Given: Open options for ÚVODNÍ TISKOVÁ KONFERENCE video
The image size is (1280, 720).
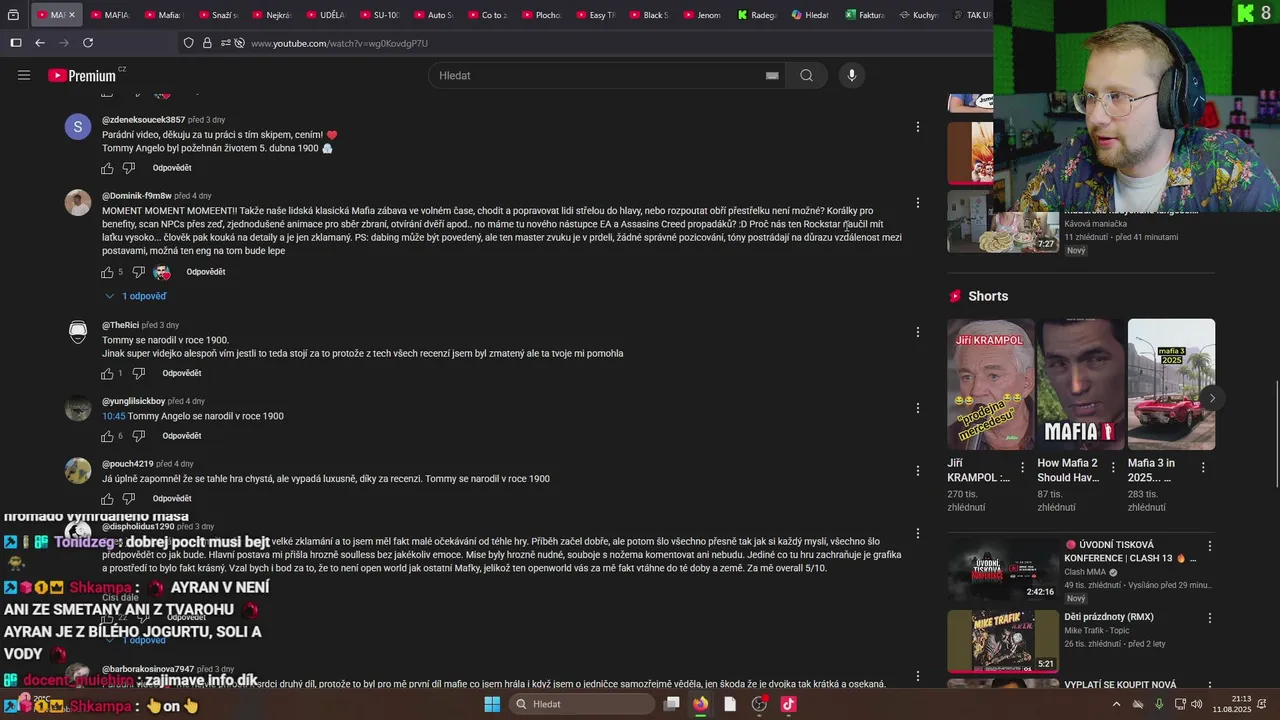Looking at the screenshot, I should point(1209,547).
